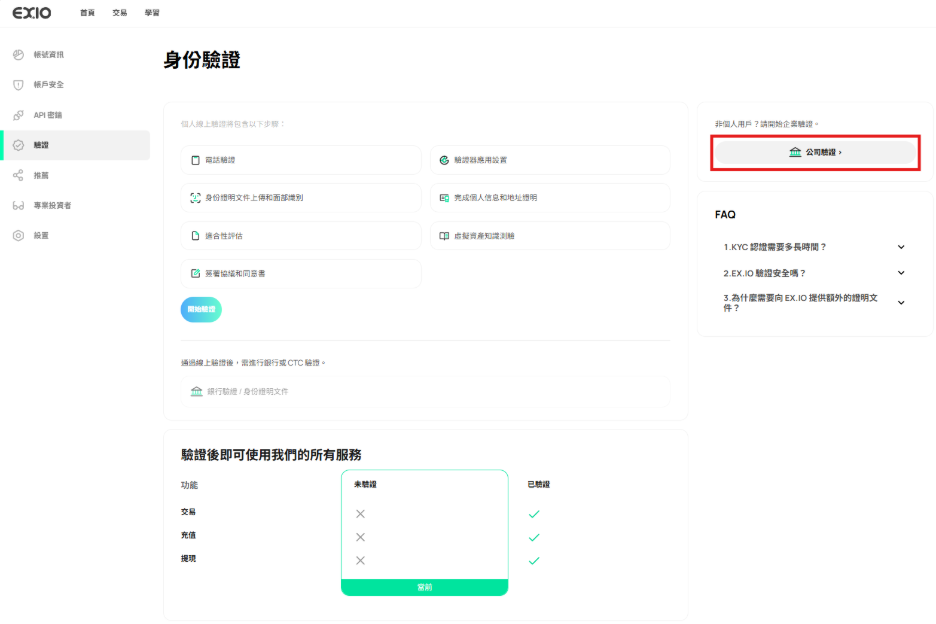Open 設置 settings icon in sidebar
The height and width of the screenshot is (624, 936).
click(x=18, y=236)
